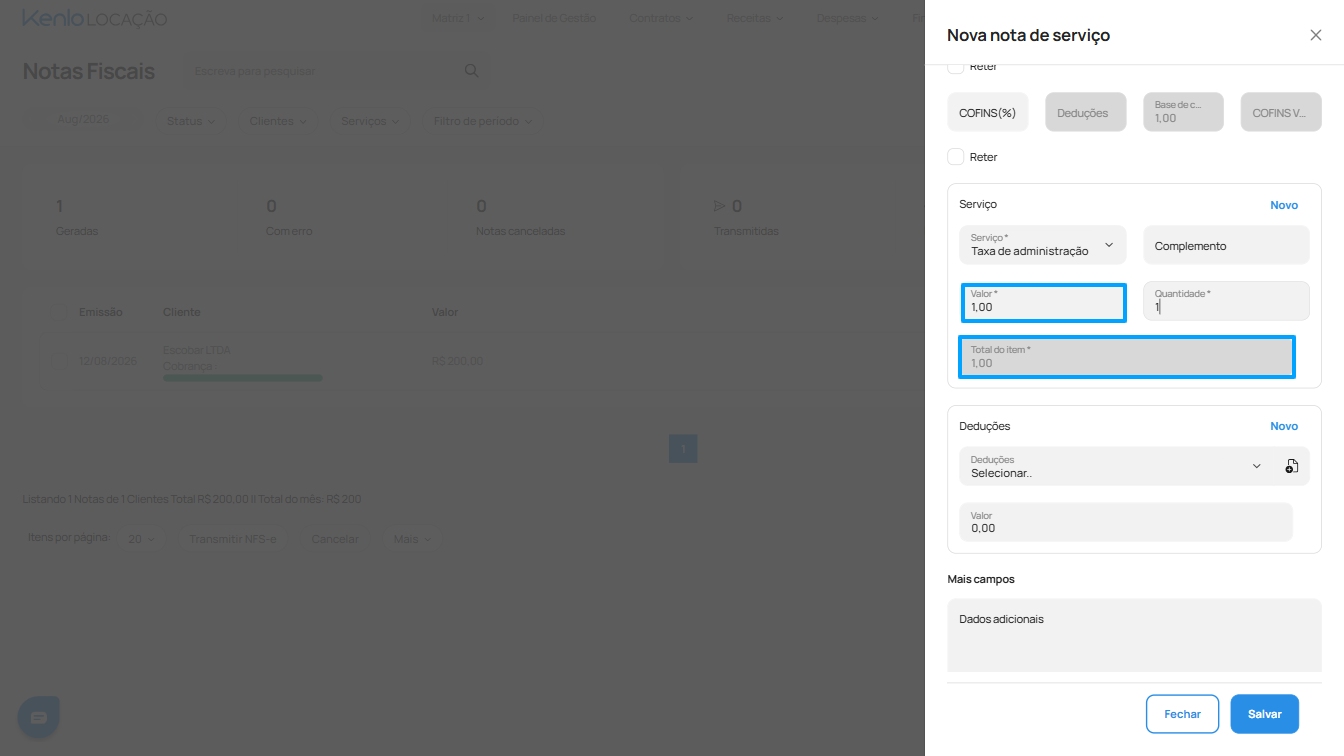Open the chat support bubble icon

coord(39,717)
